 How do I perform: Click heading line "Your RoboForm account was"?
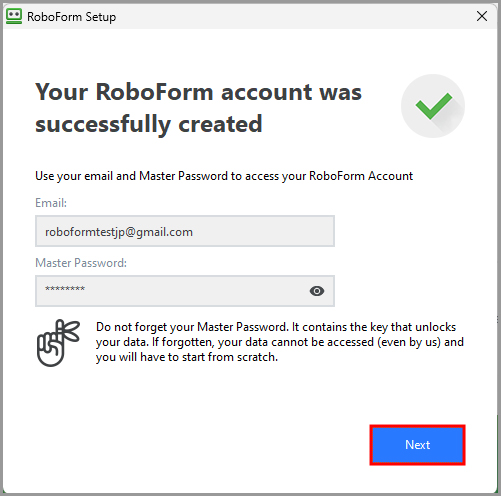coord(199,92)
